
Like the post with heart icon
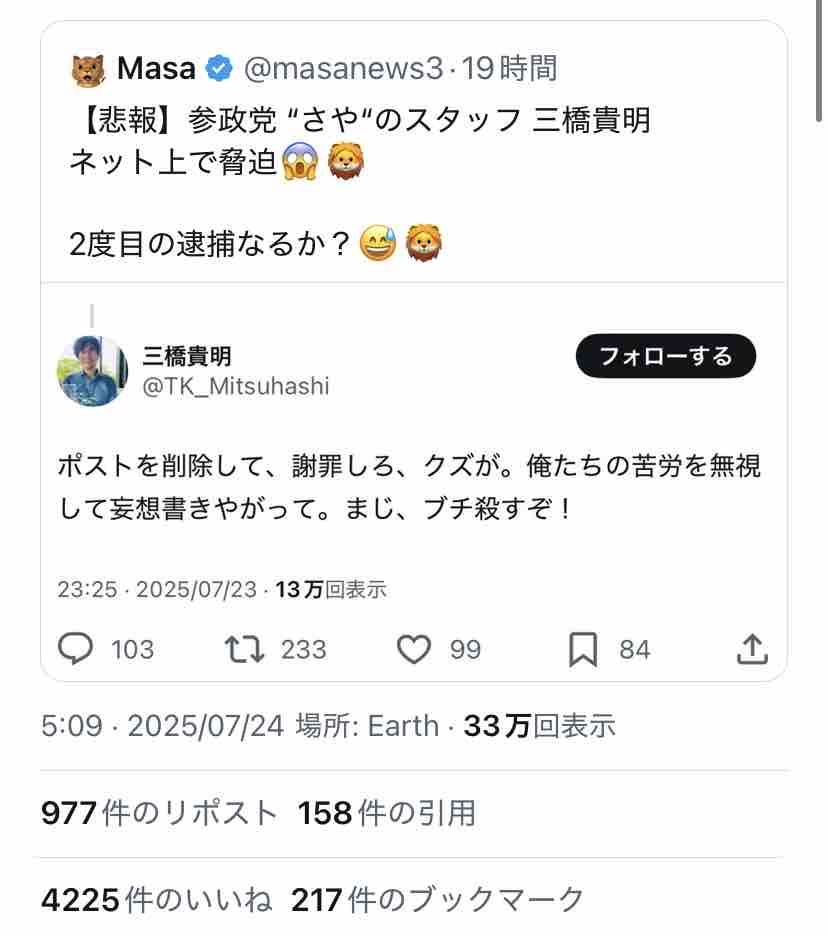[414, 649]
